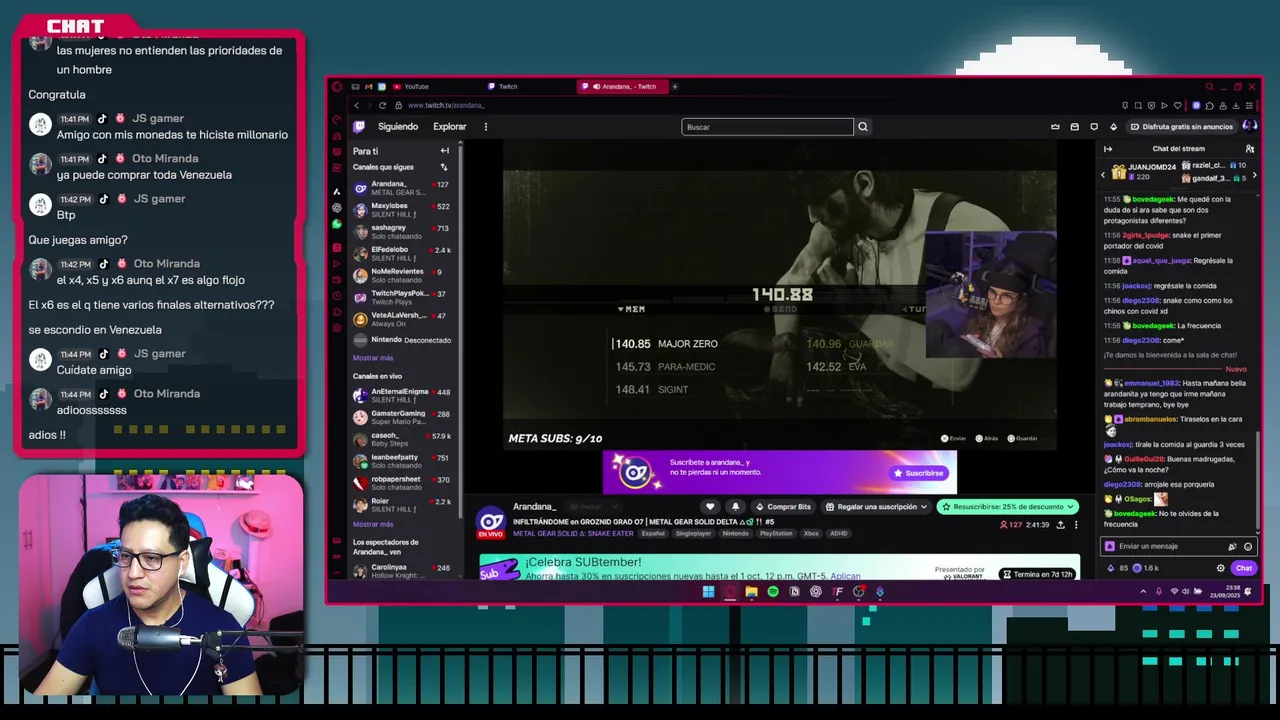Open GamsterGaming live channel
Screen dimensions: 1280x720
[404, 418]
